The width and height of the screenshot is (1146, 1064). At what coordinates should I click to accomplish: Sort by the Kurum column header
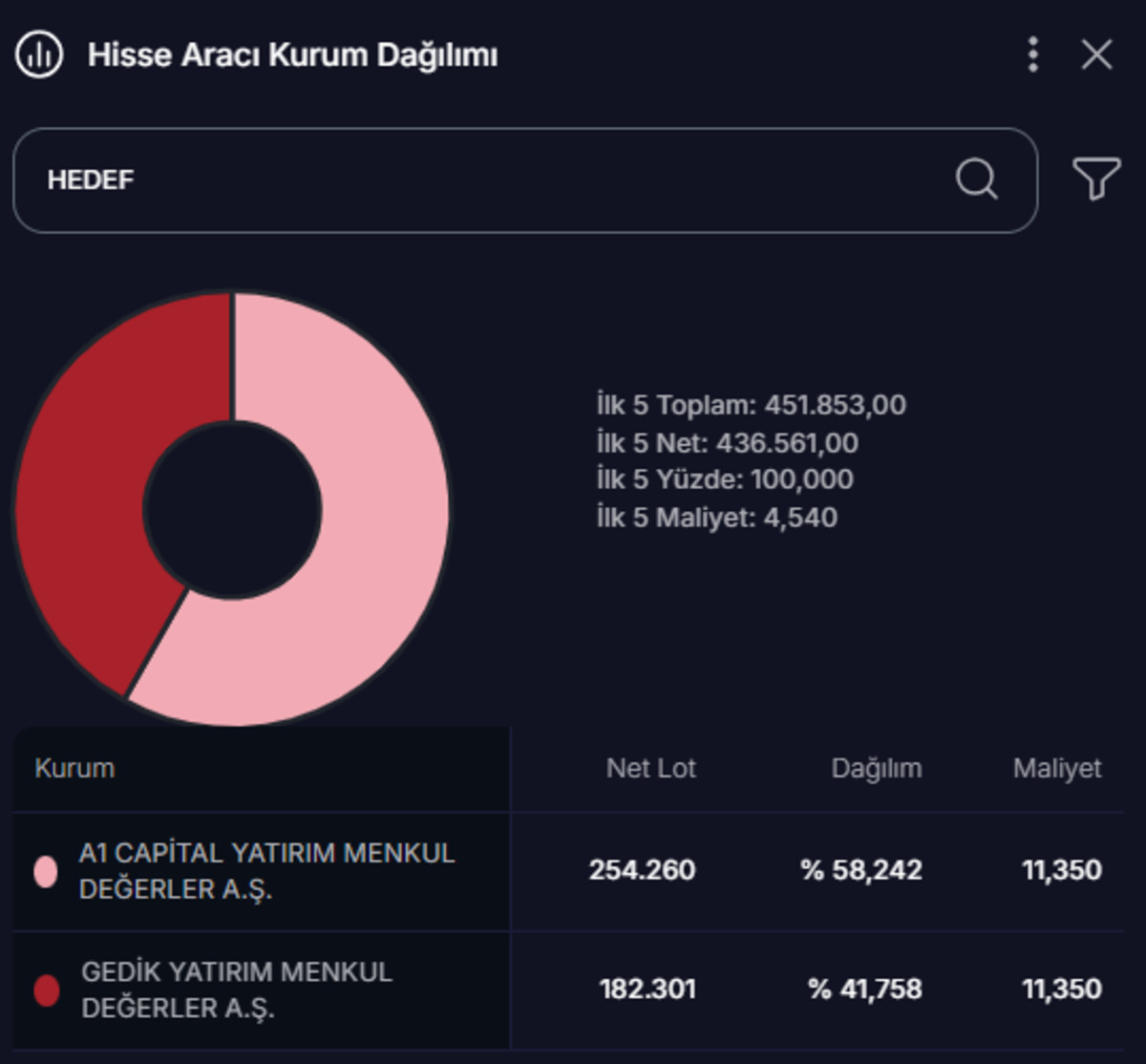coord(74,768)
